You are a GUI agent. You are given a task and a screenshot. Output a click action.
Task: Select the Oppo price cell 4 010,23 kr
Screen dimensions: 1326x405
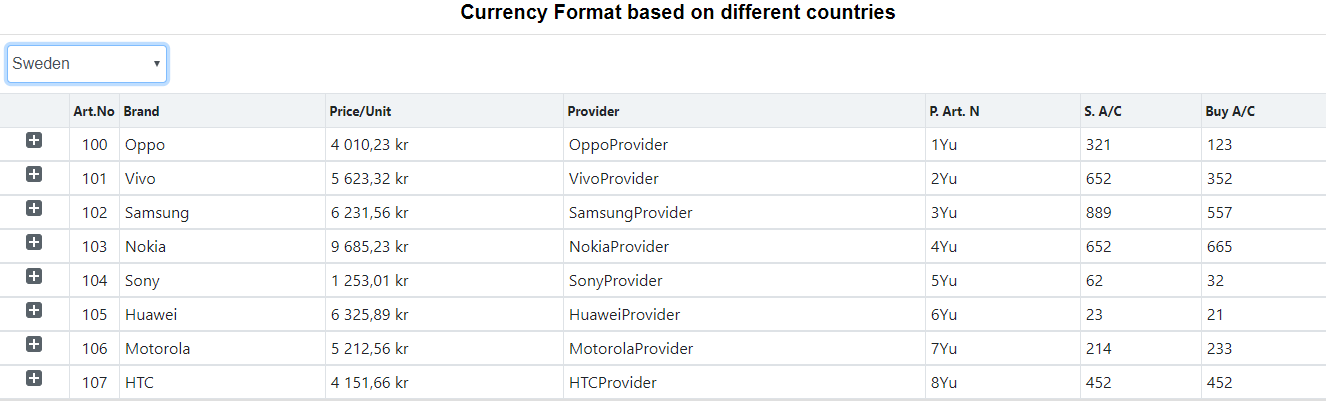[370, 145]
